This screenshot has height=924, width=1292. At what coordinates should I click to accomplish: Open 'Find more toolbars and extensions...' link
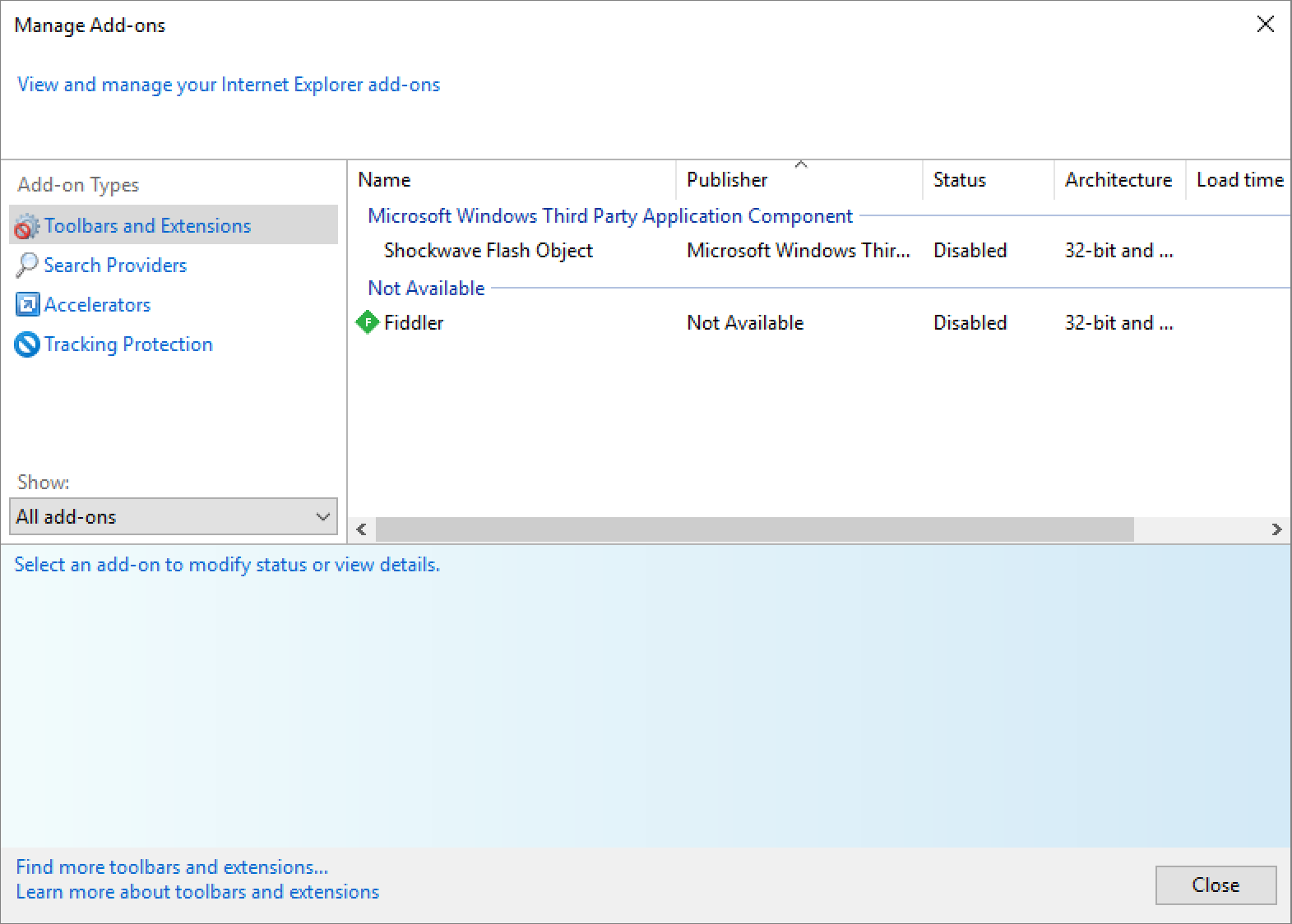click(x=172, y=867)
